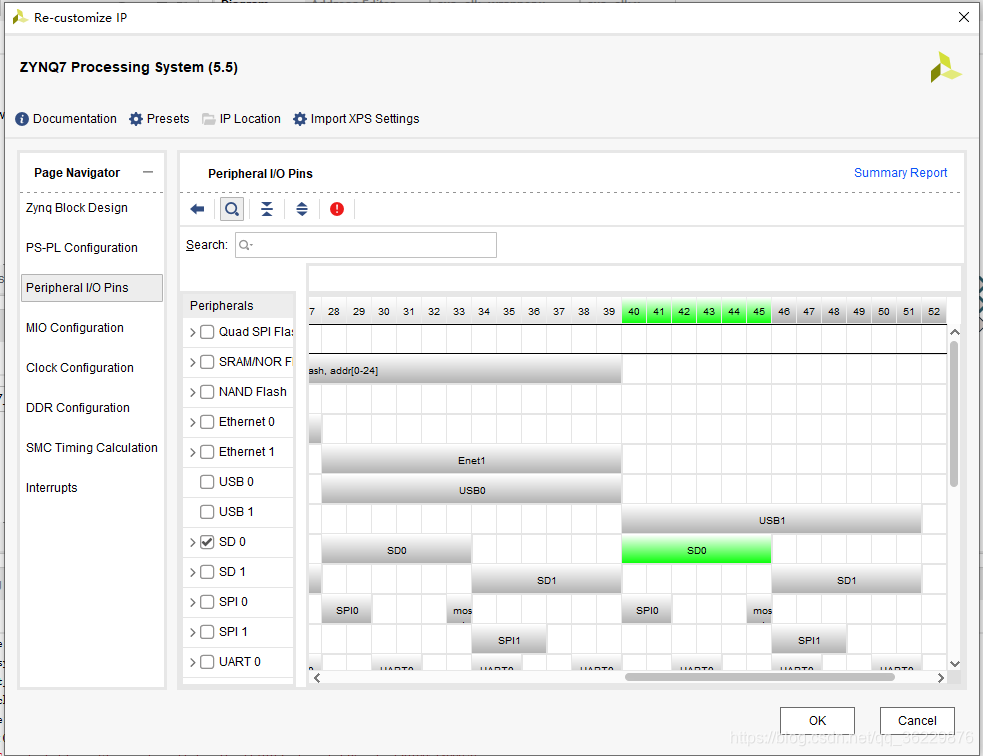Image resolution: width=983 pixels, height=756 pixels.
Task: Click the red error warning icon
Action: 337,209
